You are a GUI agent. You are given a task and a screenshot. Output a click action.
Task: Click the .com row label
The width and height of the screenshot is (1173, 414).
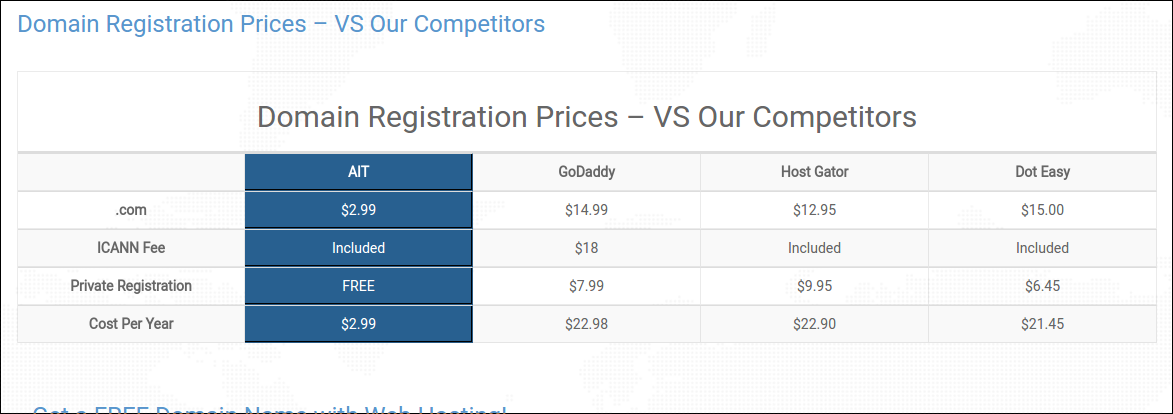pos(131,210)
